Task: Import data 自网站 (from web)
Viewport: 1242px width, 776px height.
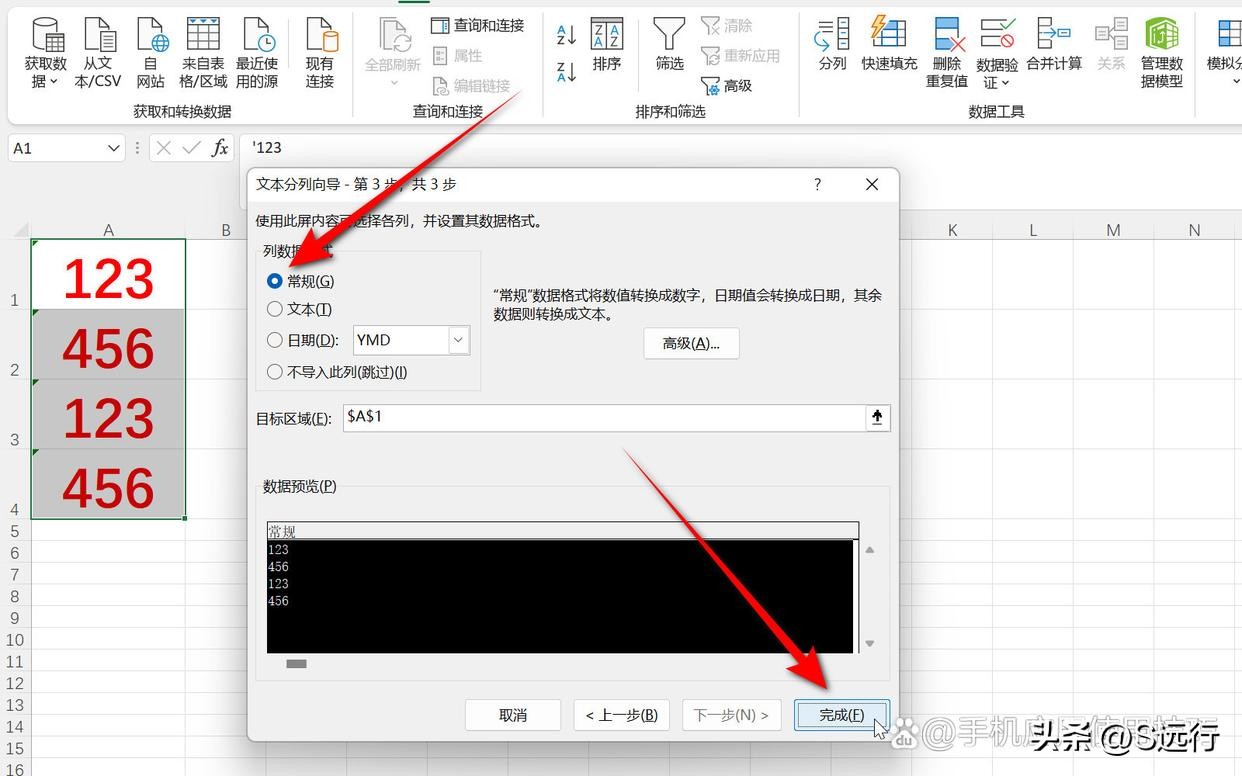Action: point(151,53)
